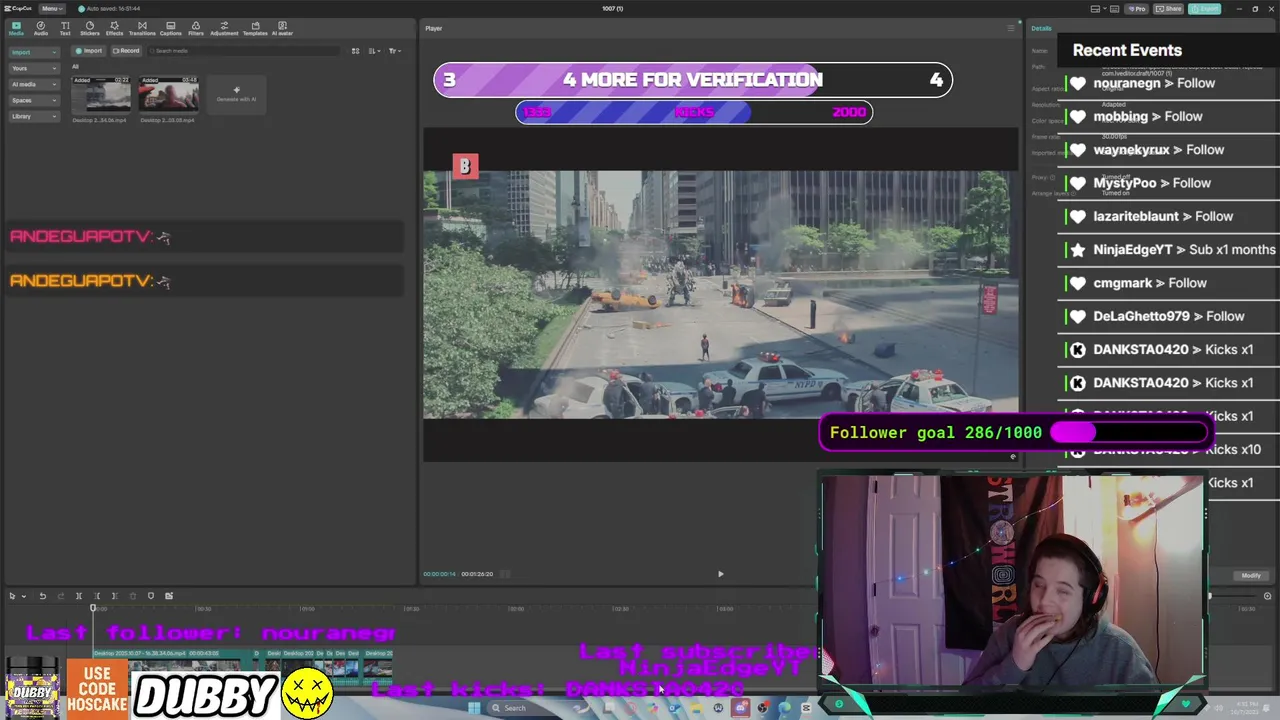Switch to the Audio tab
Screen dimensions: 1280x720
[41, 28]
